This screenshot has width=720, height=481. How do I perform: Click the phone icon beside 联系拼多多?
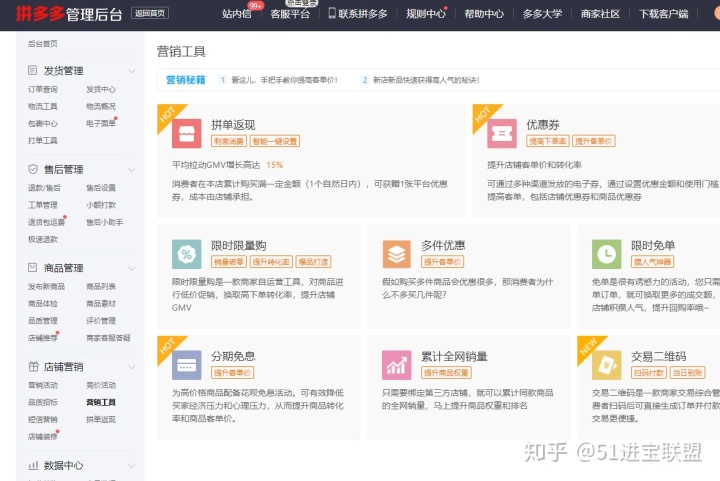pos(332,13)
